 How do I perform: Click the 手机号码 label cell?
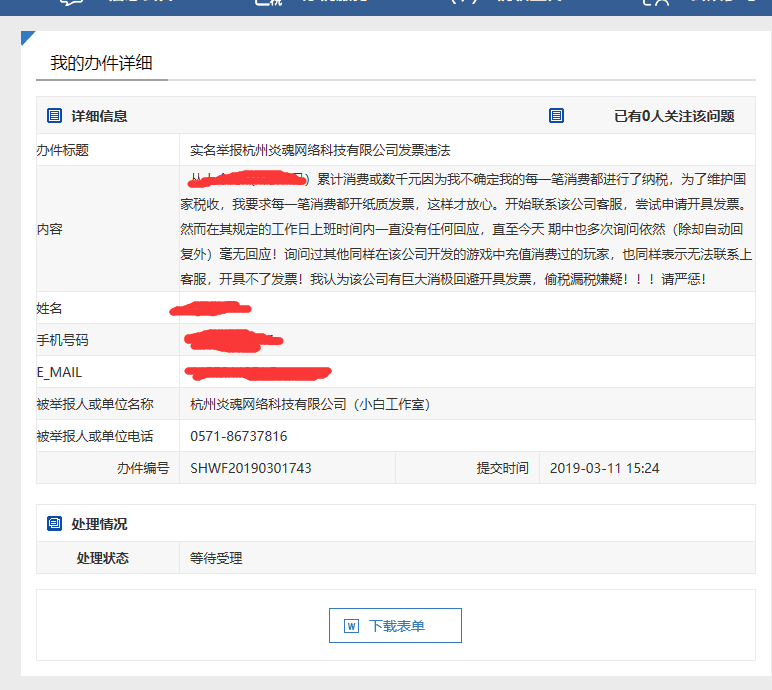(108, 340)
